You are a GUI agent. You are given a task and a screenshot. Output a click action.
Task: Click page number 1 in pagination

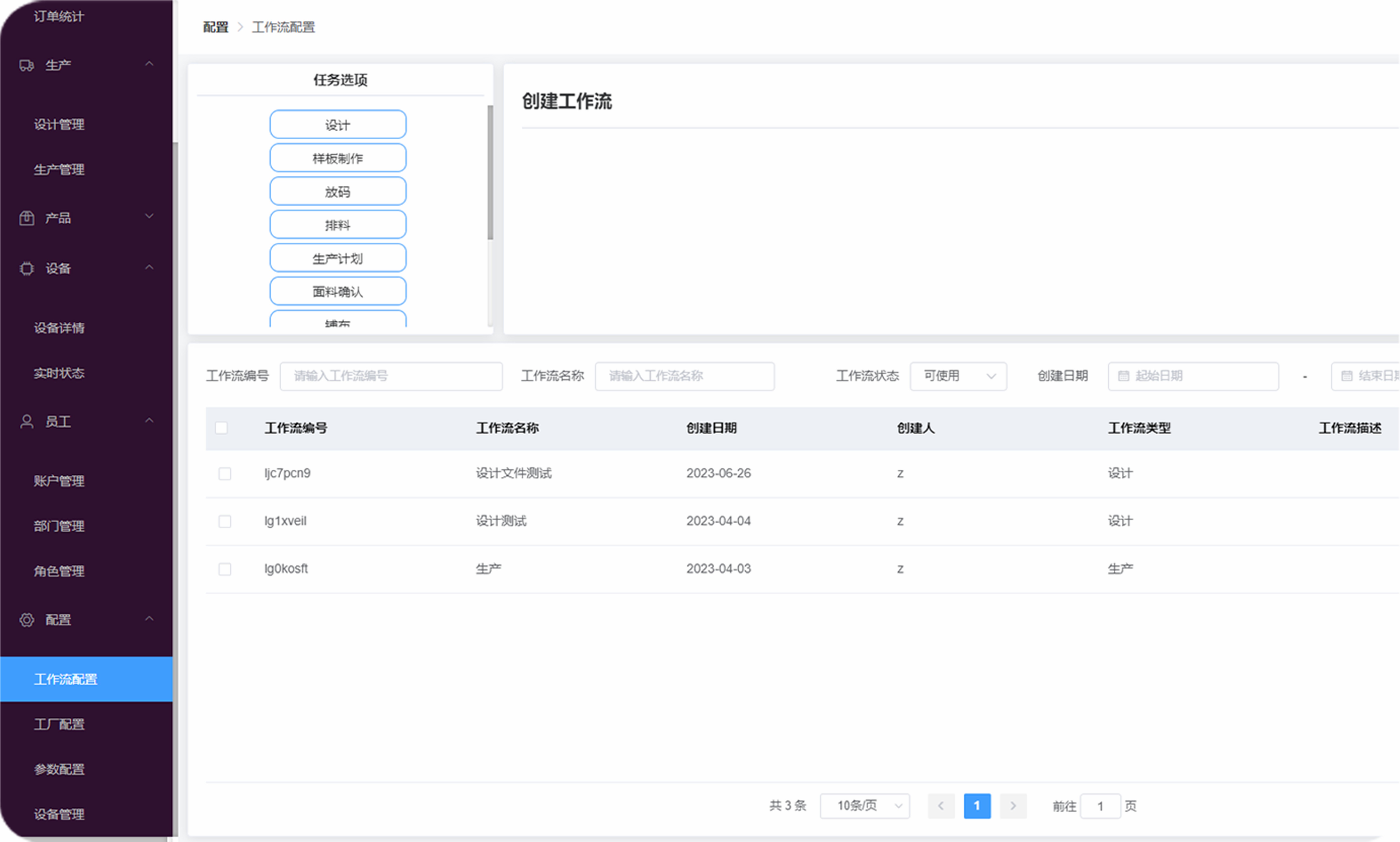pyautogui.click(x=977, y=806)
